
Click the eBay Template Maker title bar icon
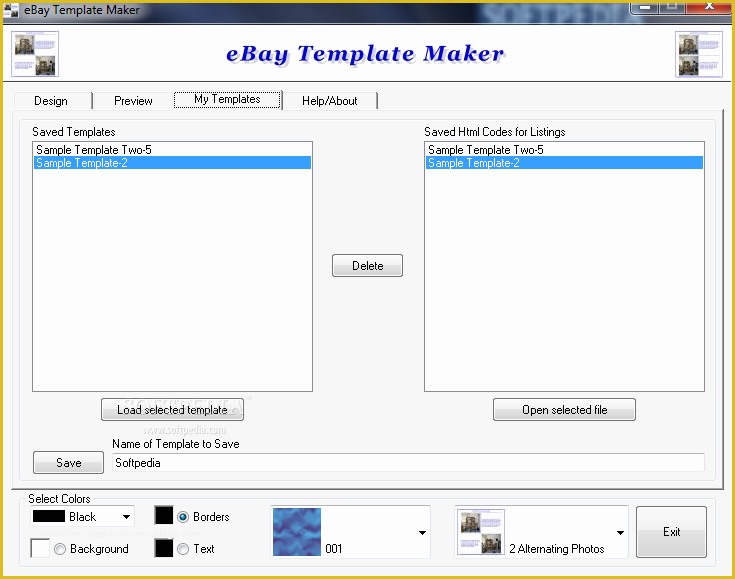[x=10, y=10]
